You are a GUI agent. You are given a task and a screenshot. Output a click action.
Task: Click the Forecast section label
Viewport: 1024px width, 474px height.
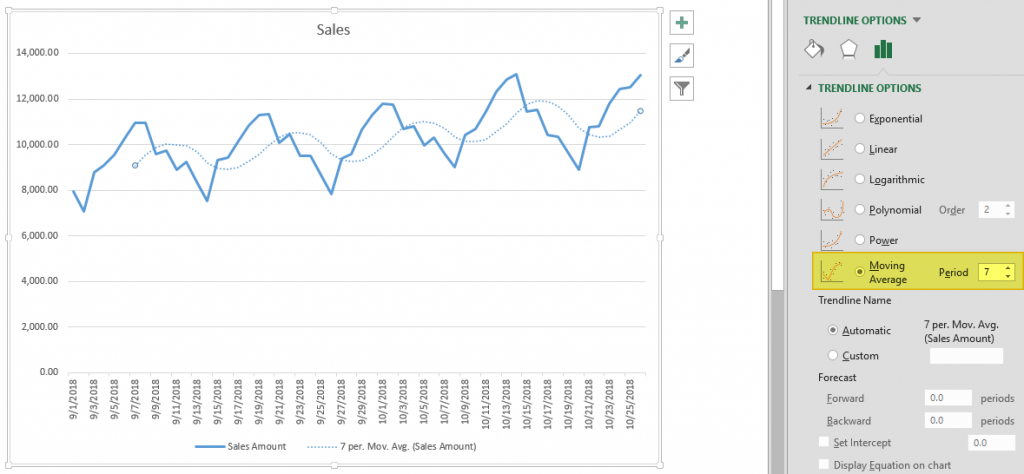pyautogui.click(x=837, y=377)
